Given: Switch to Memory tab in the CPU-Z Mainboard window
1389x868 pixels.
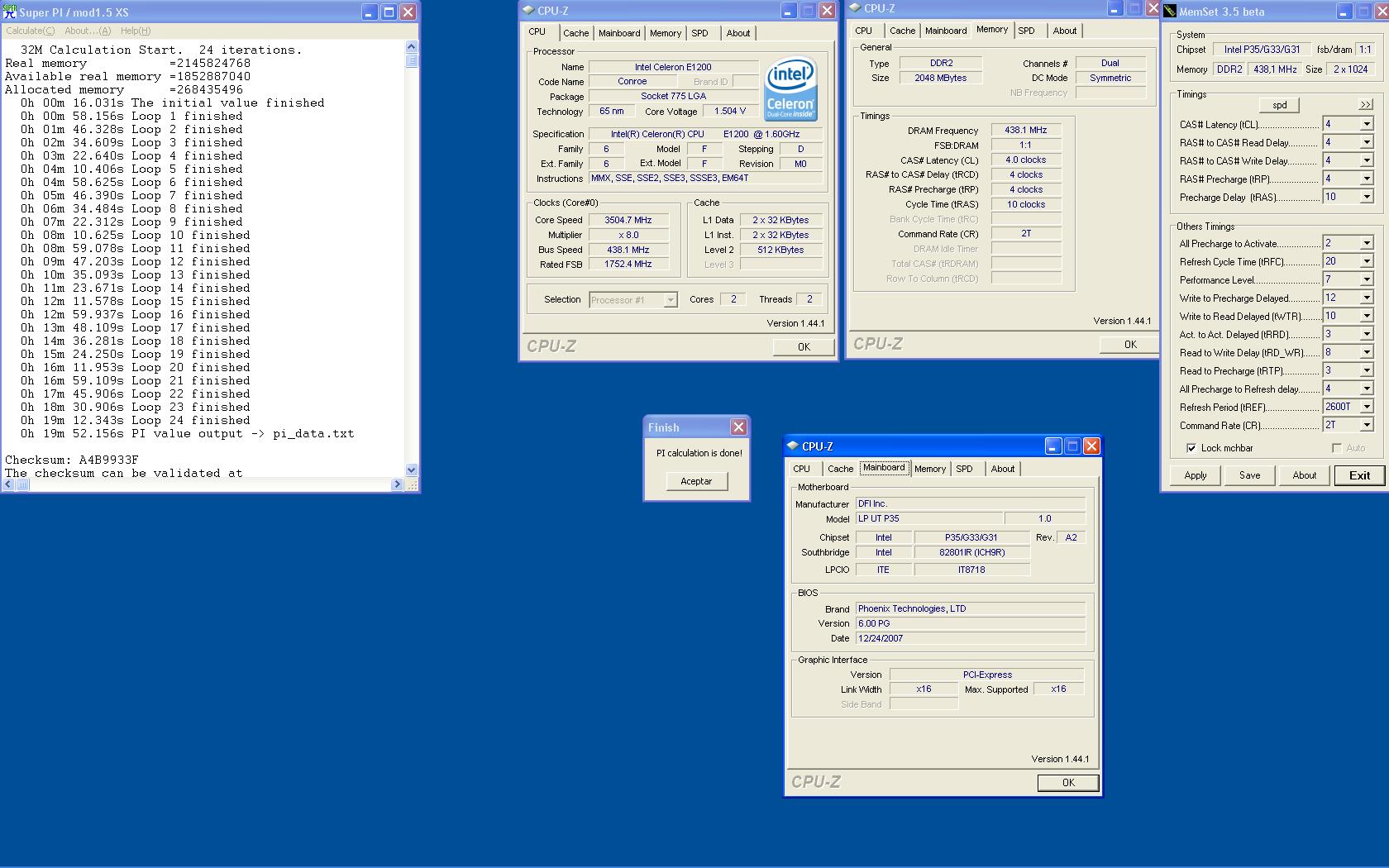Looking at the screenshot, I should pyautogui.click(x=930, y=469).
